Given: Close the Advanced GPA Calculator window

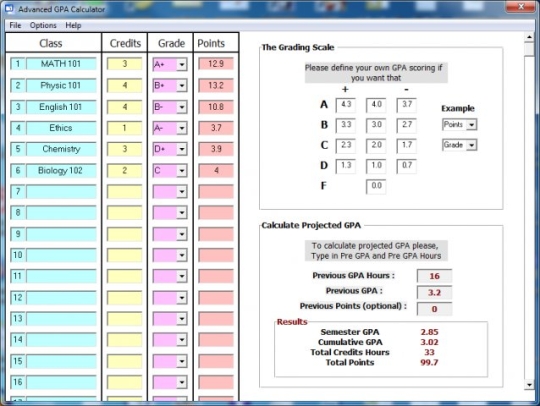Looking at the screenshot, I should (x=521, y=6).
